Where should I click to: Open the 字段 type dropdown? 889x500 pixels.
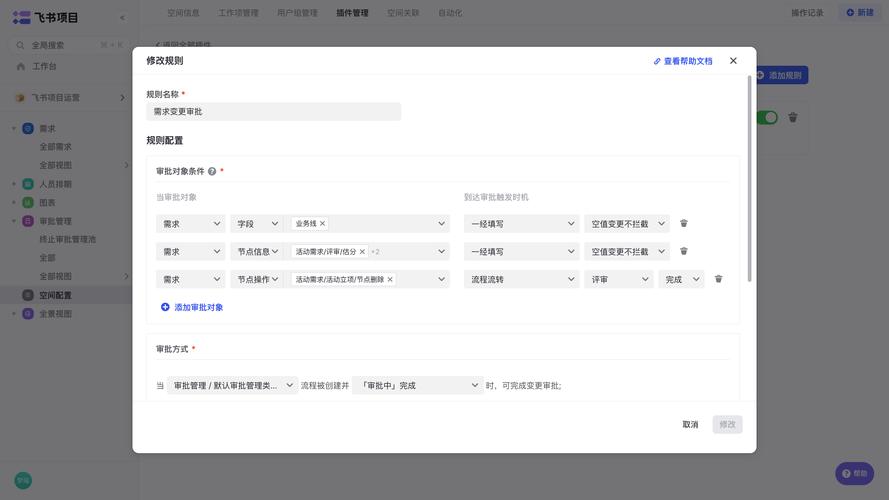click(257, 224)
